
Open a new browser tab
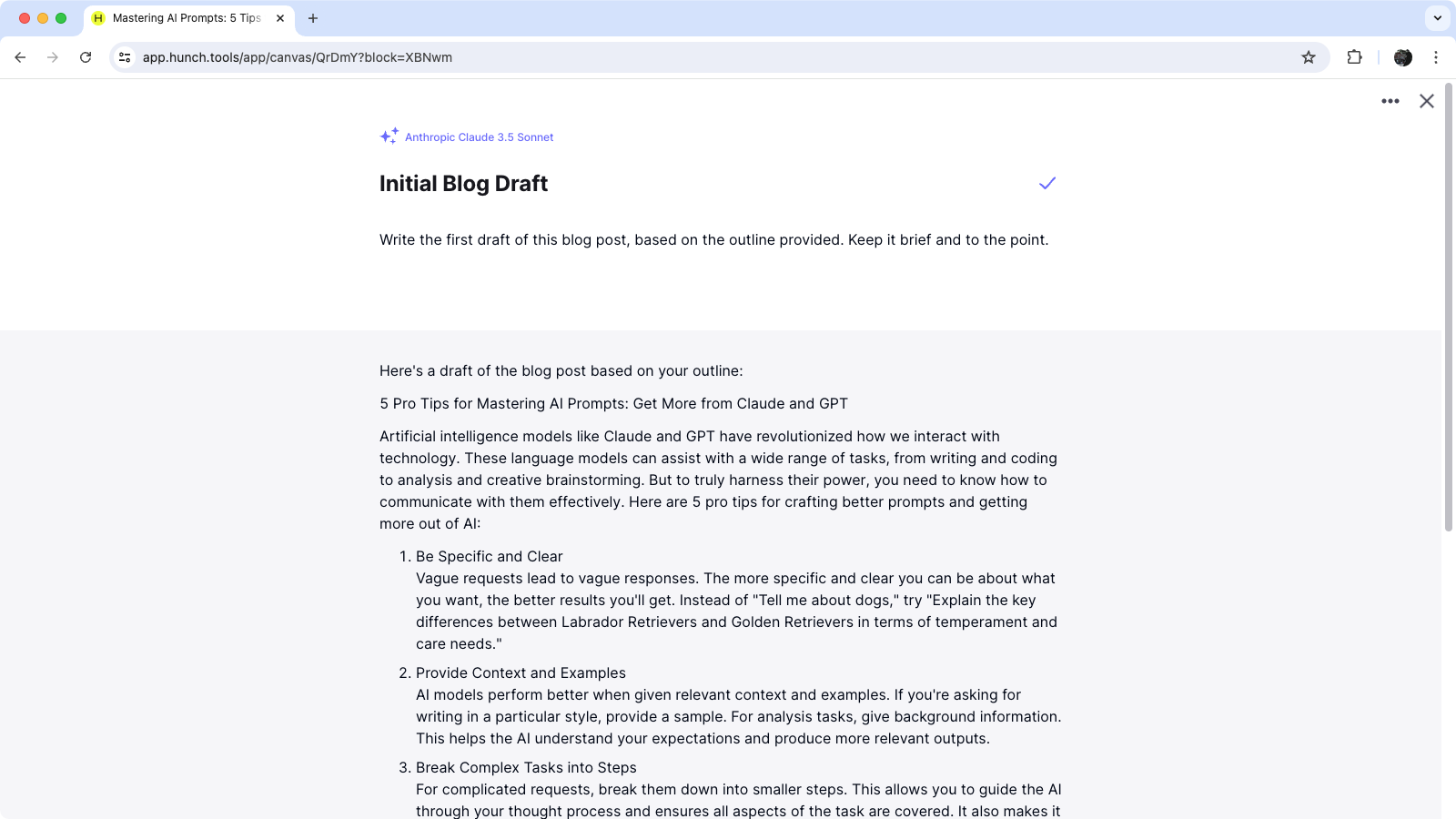click(x=313, y=17)
